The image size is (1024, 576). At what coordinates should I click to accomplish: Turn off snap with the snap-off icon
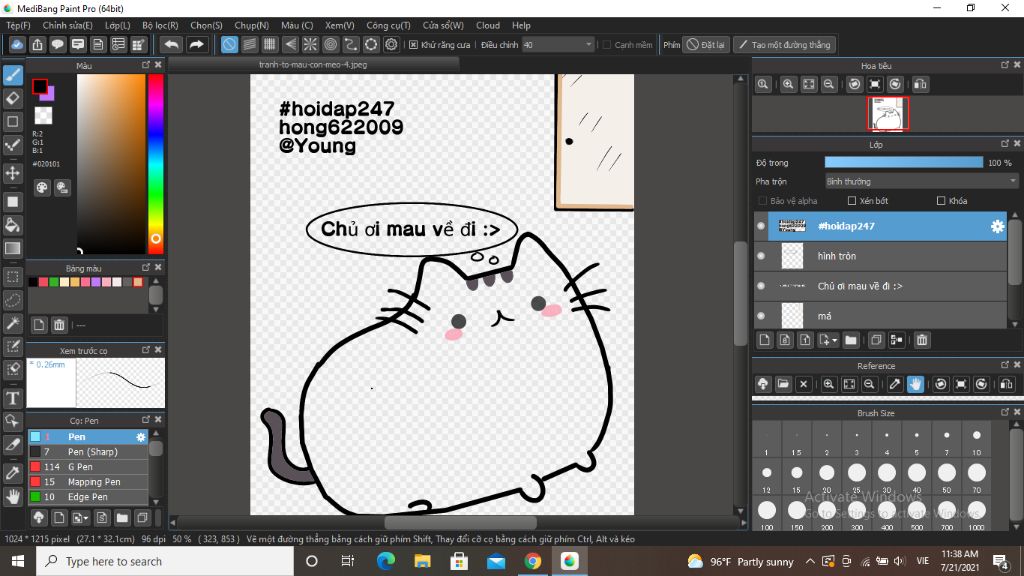[229, 44]
